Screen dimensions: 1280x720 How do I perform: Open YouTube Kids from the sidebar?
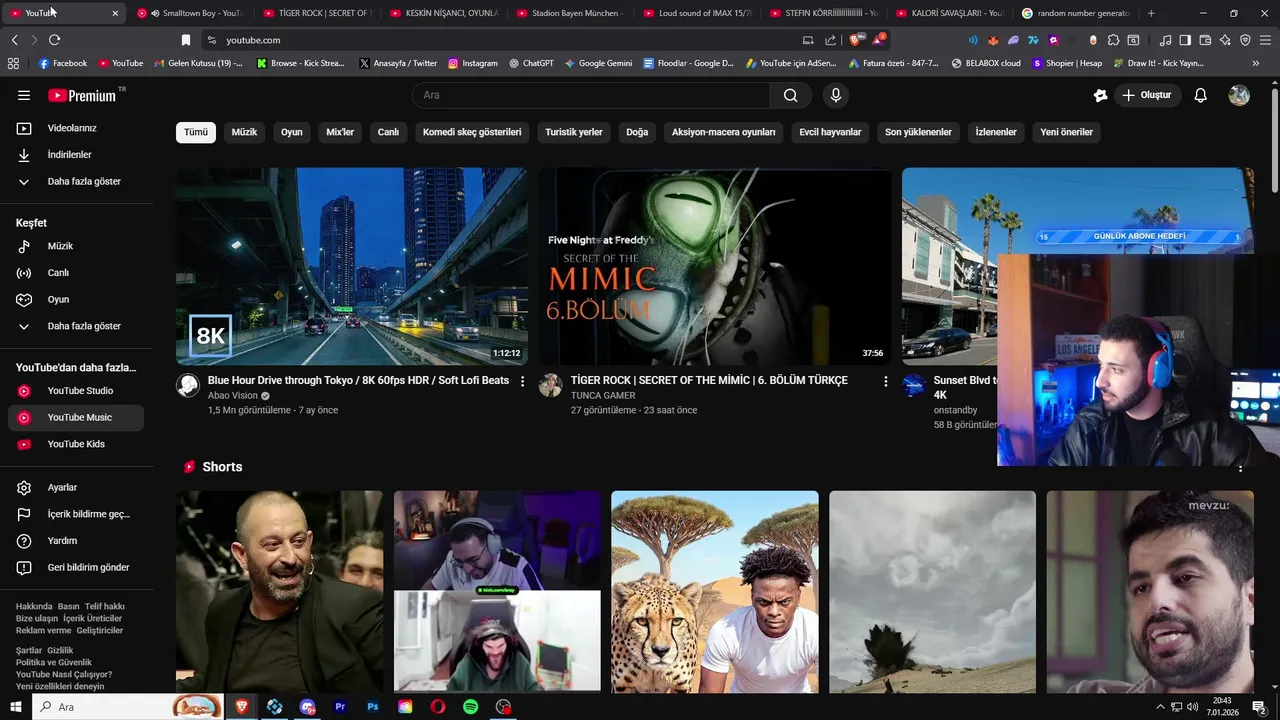[x=76, y=444]
